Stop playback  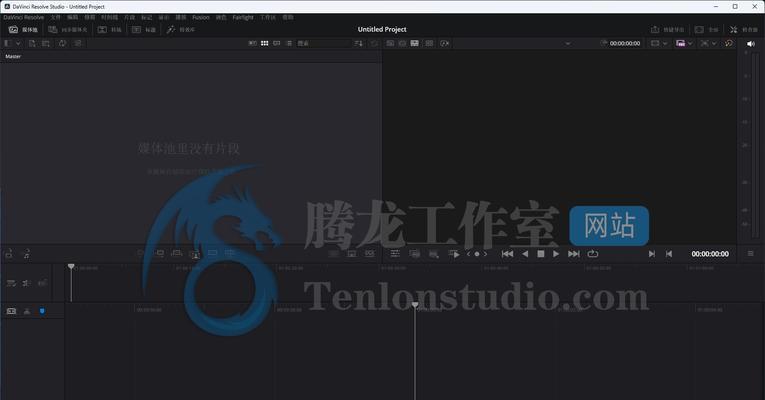coord(541,254)
